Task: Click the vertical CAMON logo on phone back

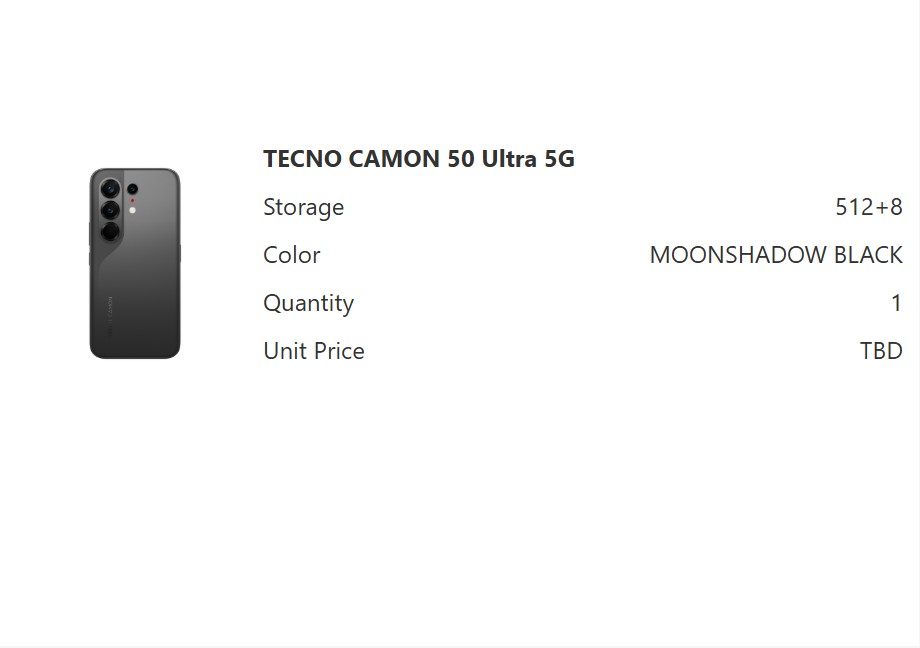Action: [x=110, y=306]
